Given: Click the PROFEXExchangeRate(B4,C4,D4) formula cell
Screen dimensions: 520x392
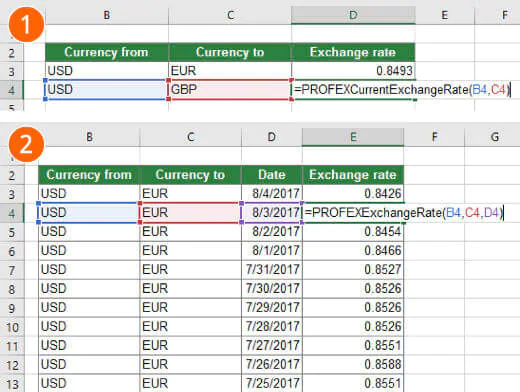Looking at the screenshot, I should point(403,213).
